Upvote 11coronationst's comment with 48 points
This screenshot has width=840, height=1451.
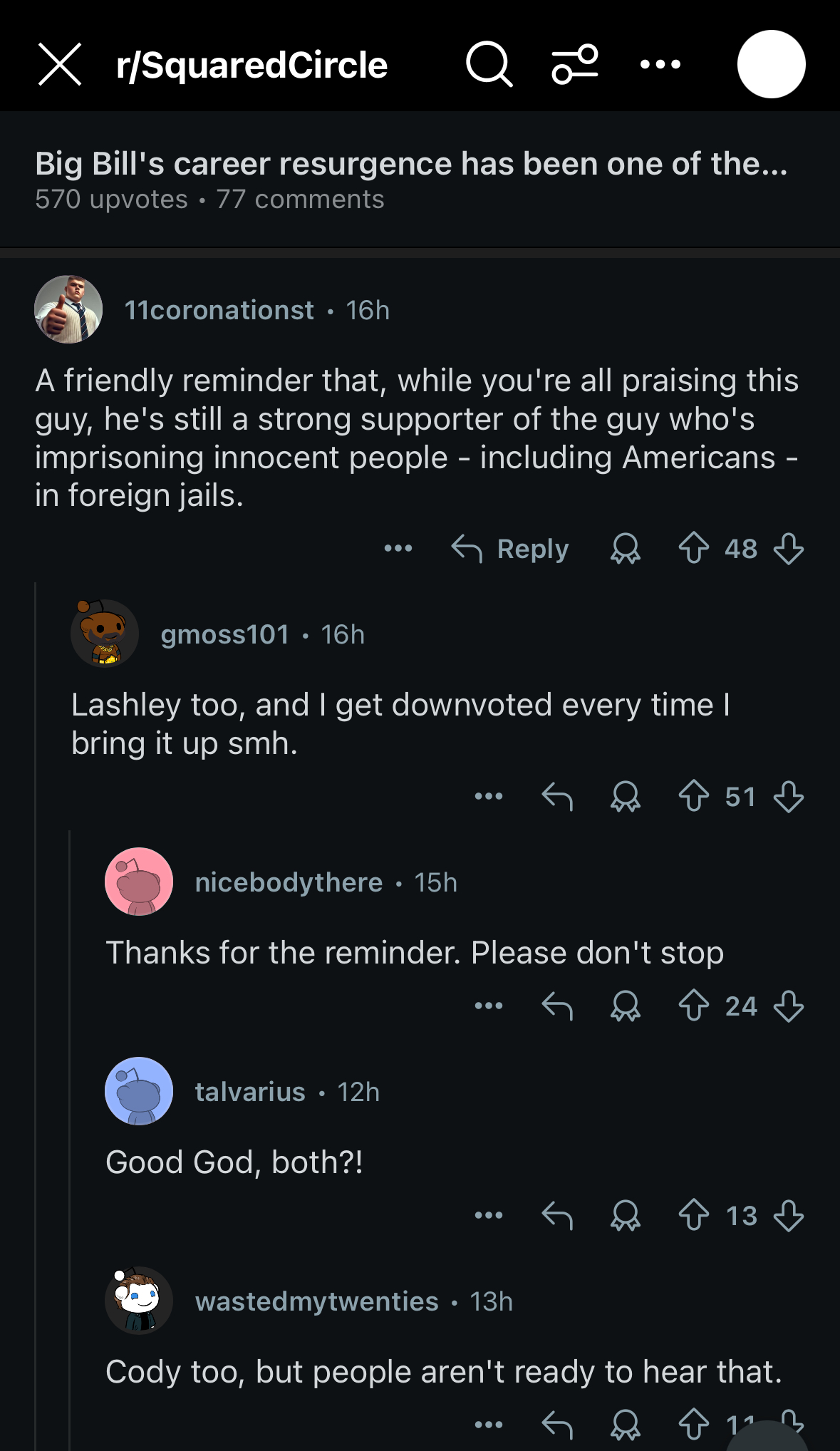(693, 549)
